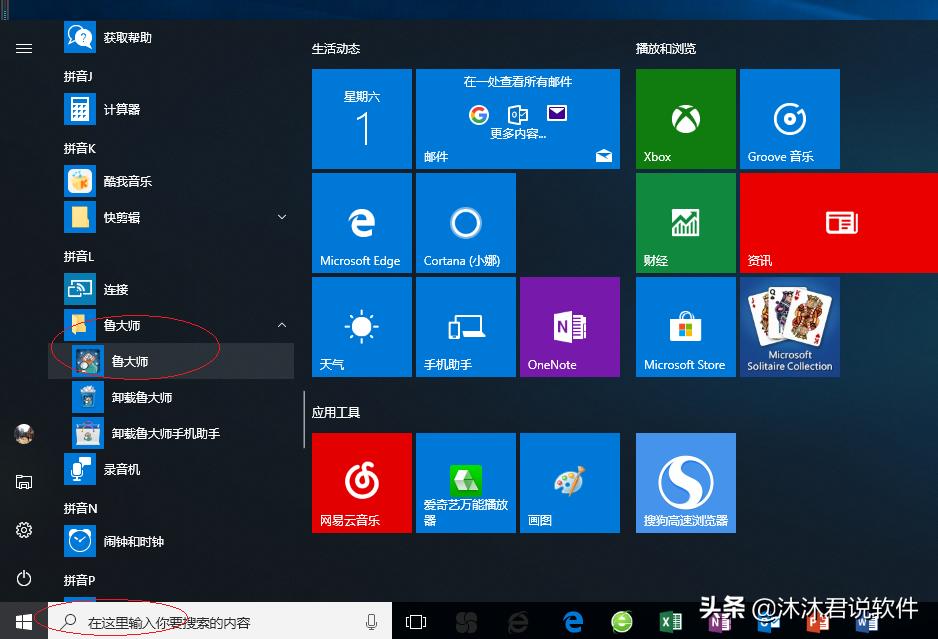This screenshot has height=639, width=938.
Task: Open the Xbox tile
Action: pyautogui.click(x=685, y=119)
